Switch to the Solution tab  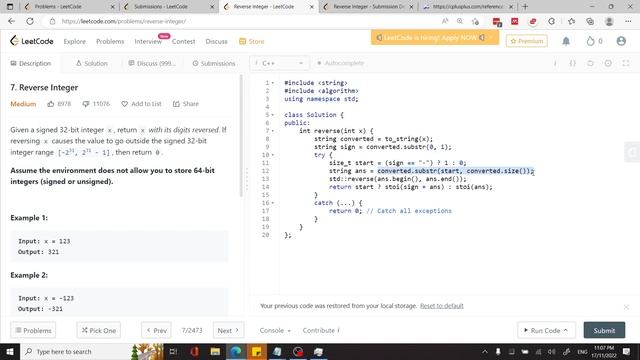click(91, 63)
